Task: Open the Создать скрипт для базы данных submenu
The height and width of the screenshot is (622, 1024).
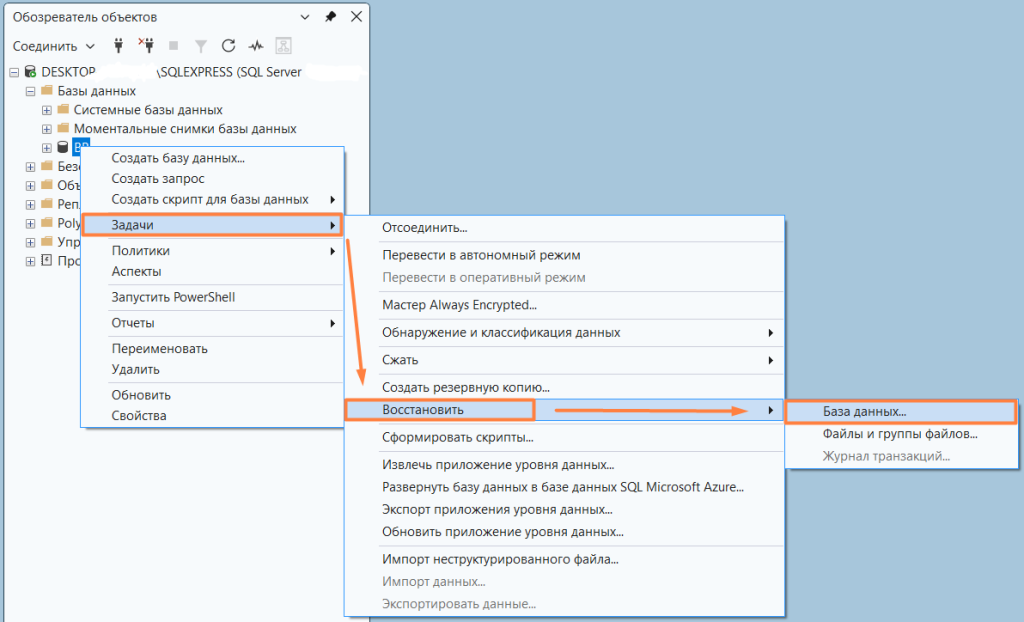Action: [212, 199]
